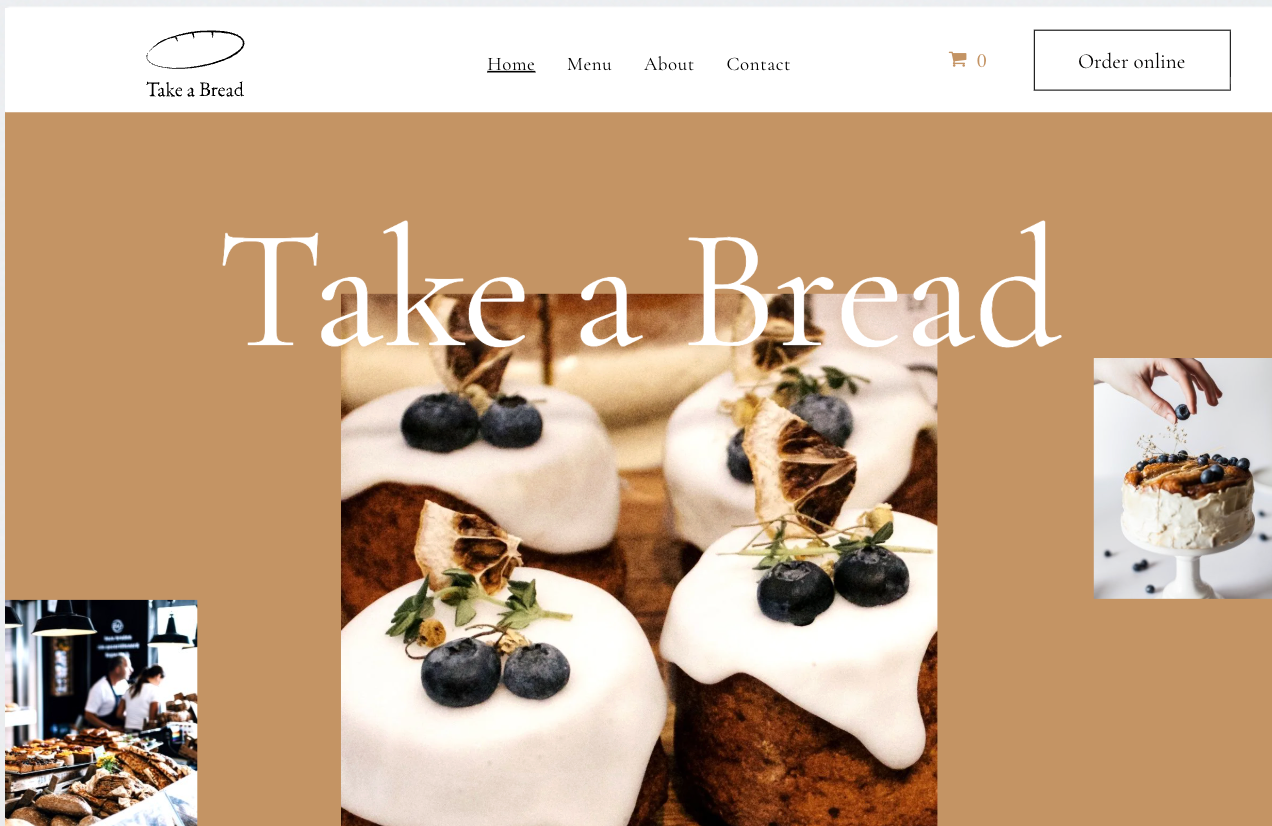The image size is (1272, 826).
Task: Click the bakers in white shirts
Action: [x=124, y=692]
